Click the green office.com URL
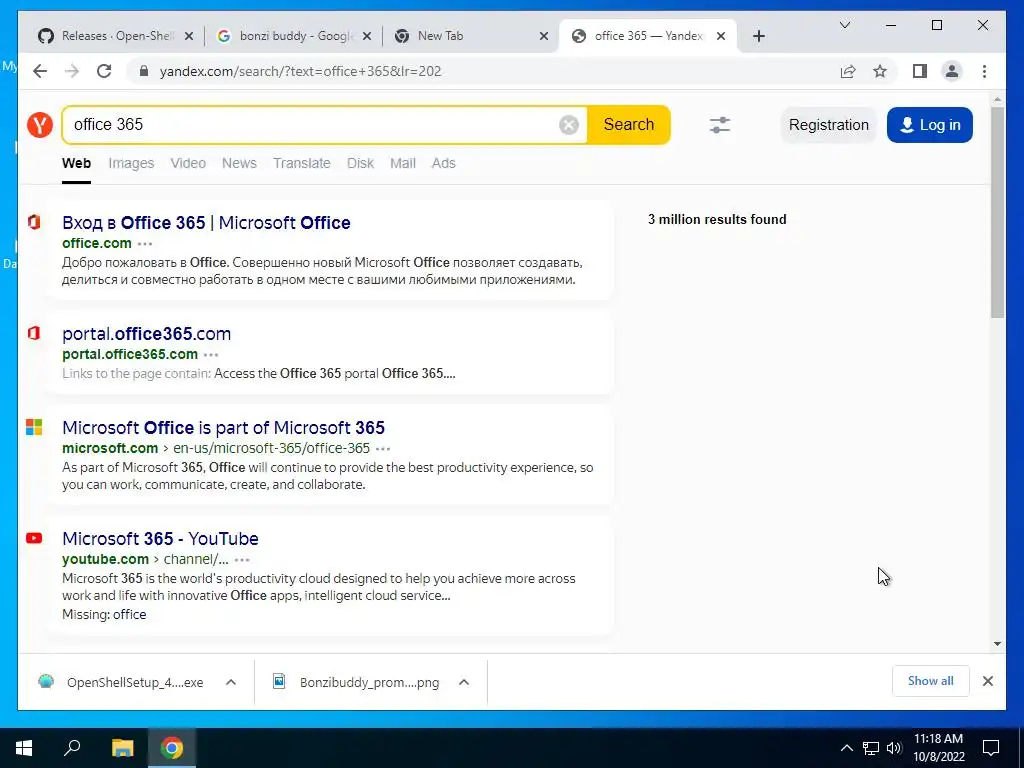The height and width of the screenshot is (768, 1024). click(x=97, y=243)
